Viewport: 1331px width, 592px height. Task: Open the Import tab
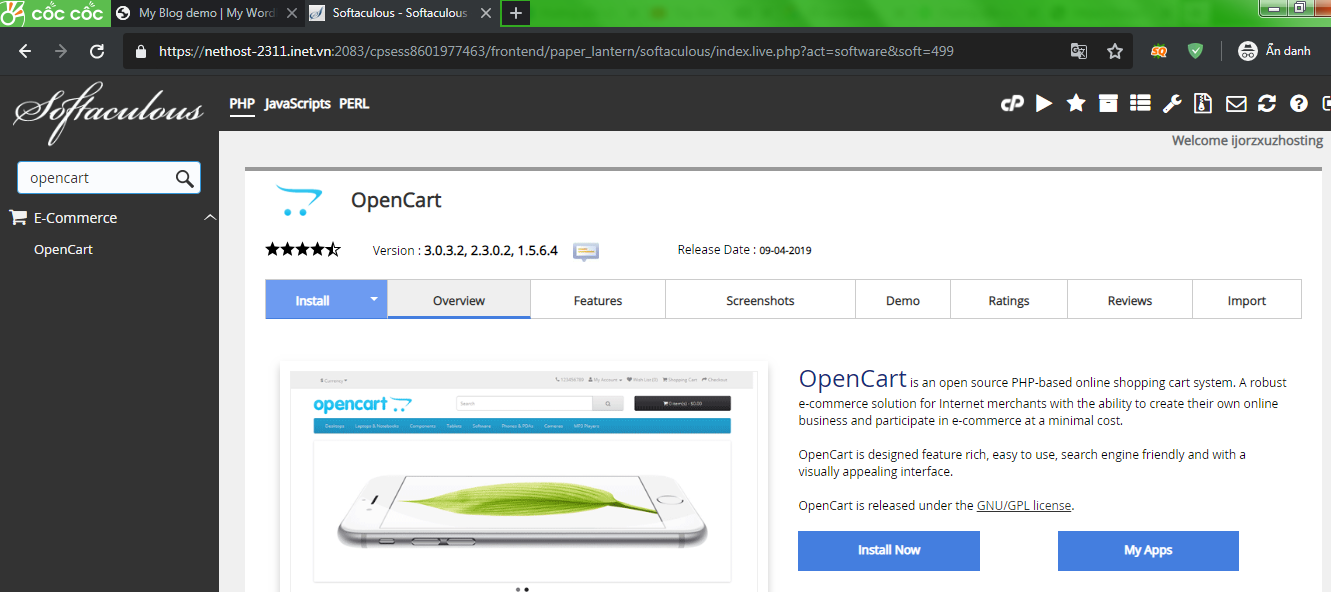click(x=1247, y=300)
